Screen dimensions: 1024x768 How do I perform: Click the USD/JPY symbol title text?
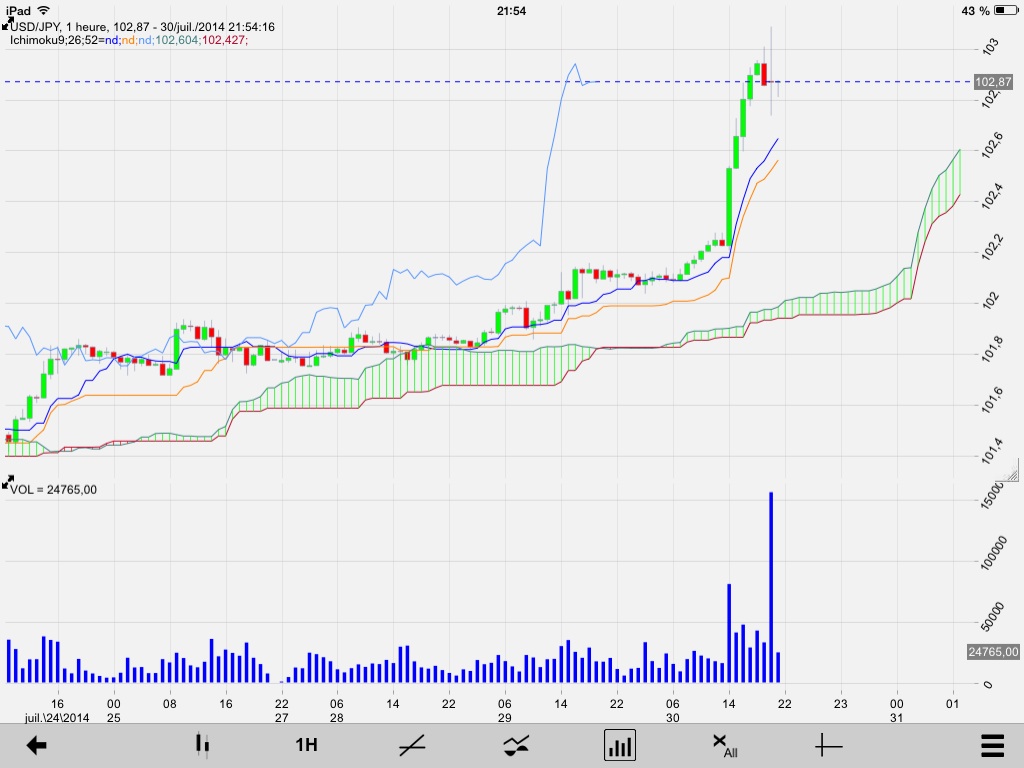(x=35, y=27)
